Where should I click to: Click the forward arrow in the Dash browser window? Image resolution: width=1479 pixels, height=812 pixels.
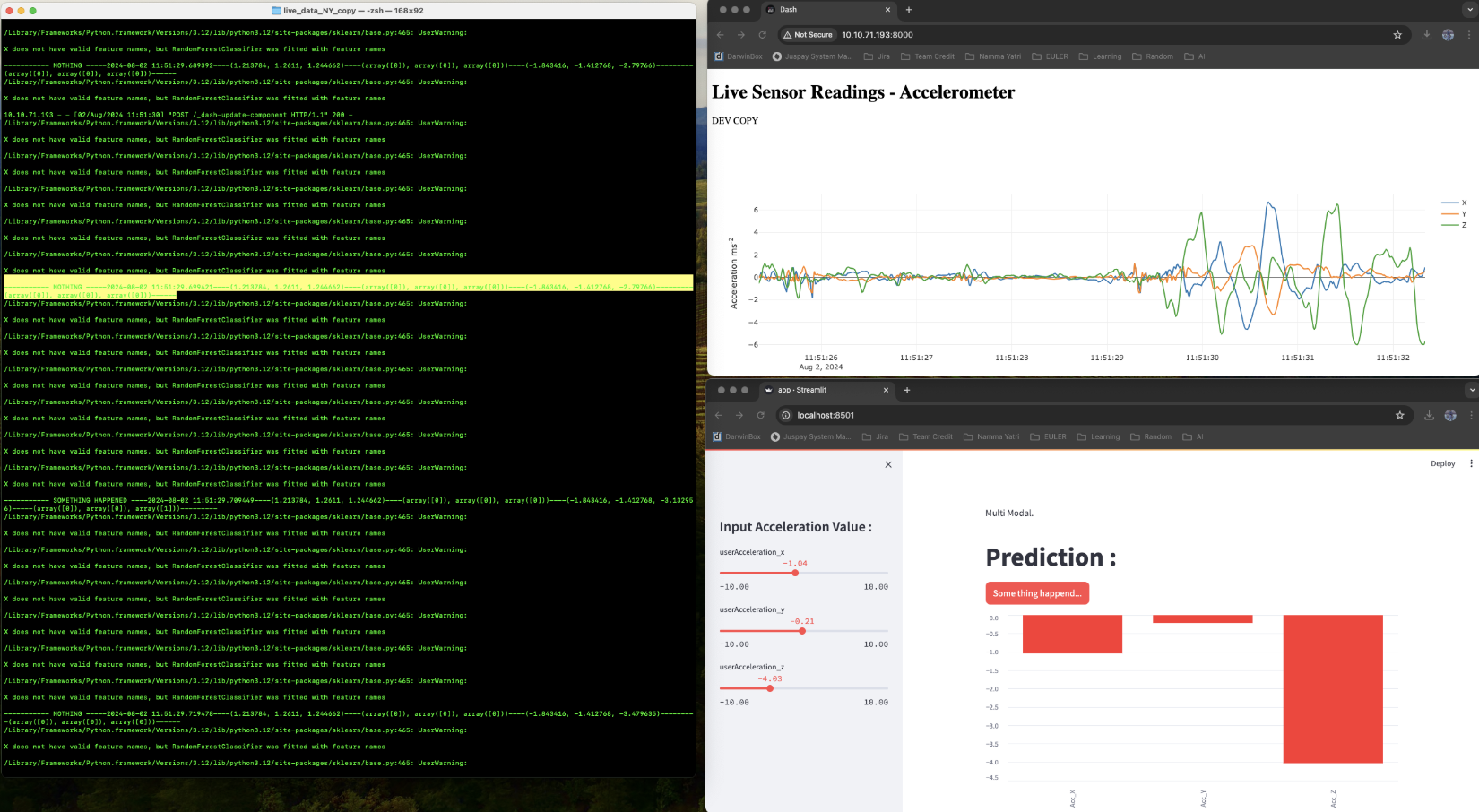740,35
